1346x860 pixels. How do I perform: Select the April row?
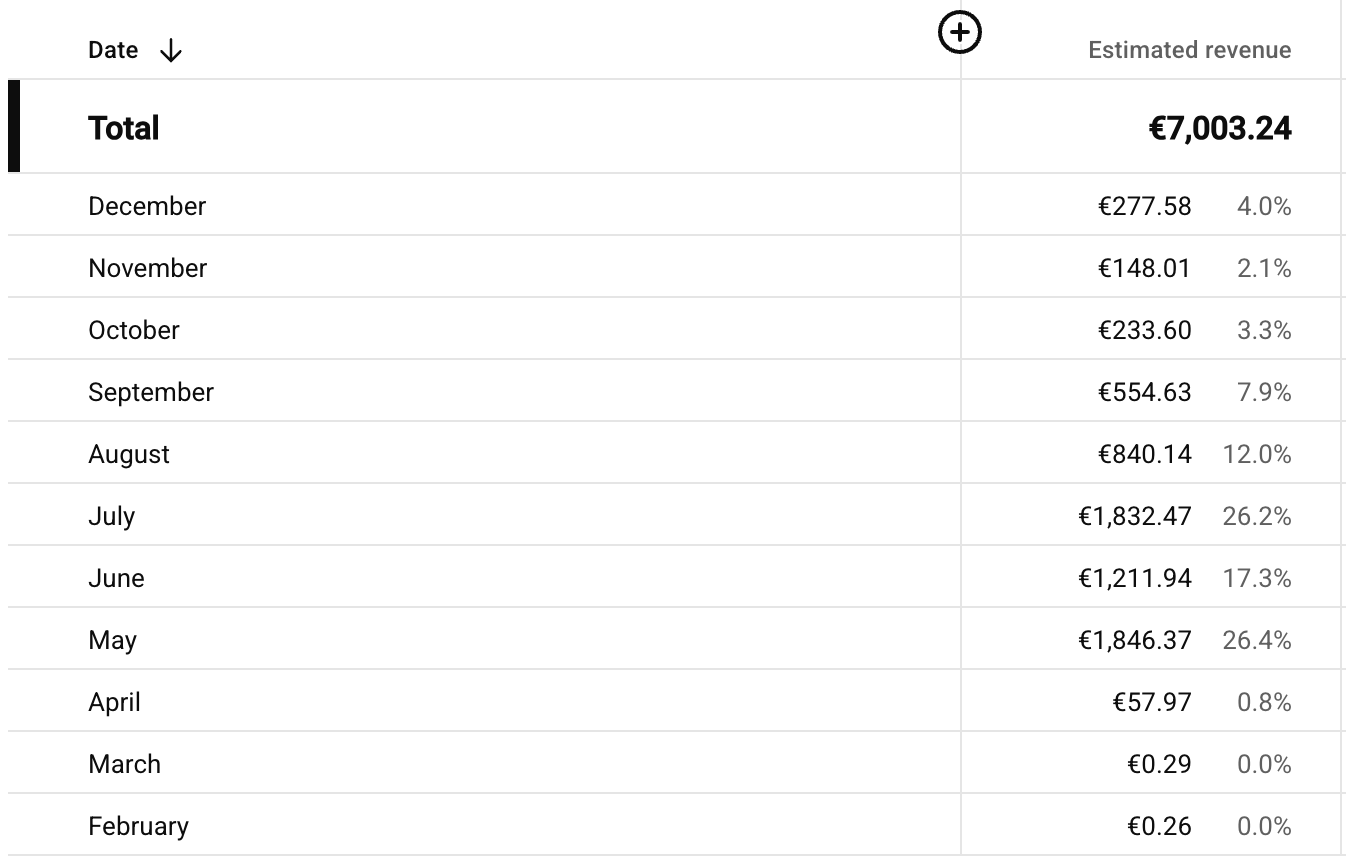point(114,702)
